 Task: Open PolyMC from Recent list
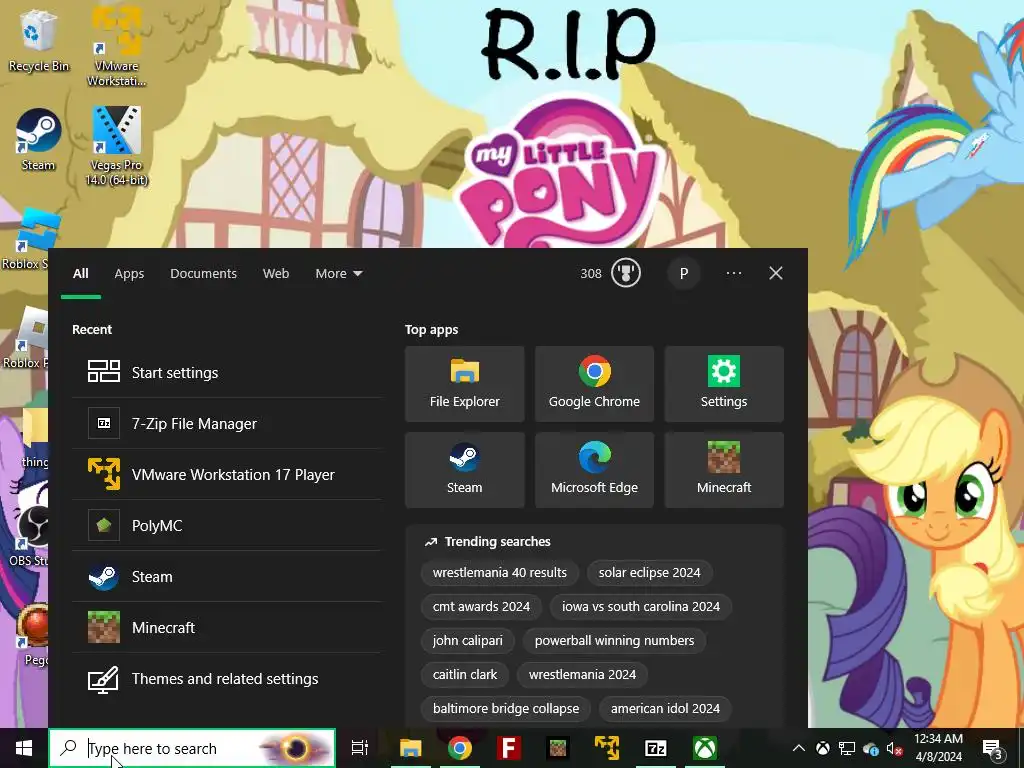coord(226,525)
